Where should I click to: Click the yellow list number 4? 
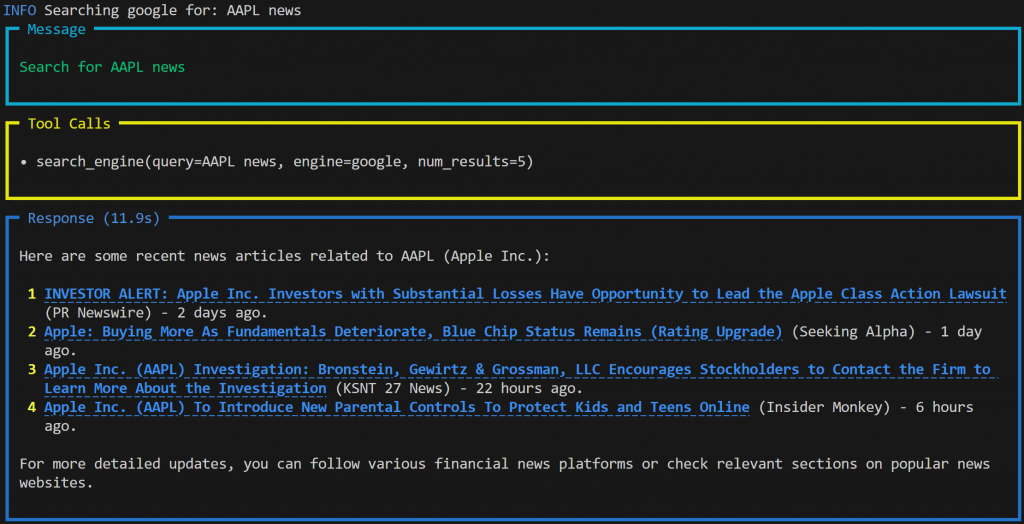(x=32, y=407)
